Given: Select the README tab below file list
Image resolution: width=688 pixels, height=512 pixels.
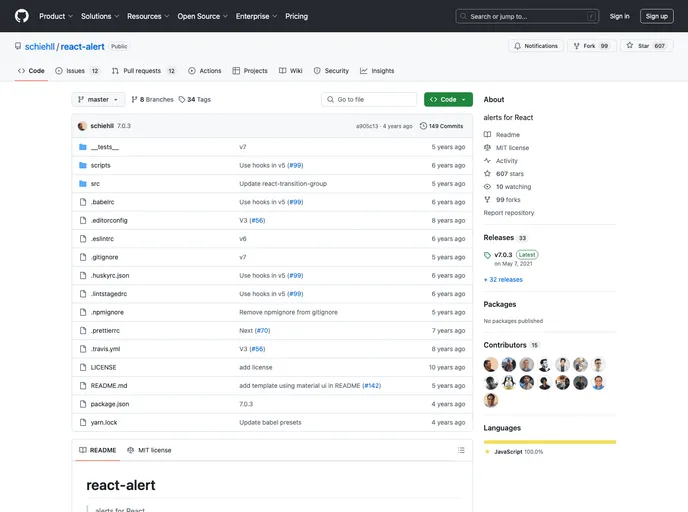Looking at the screenshot, I should coord(97,451).
